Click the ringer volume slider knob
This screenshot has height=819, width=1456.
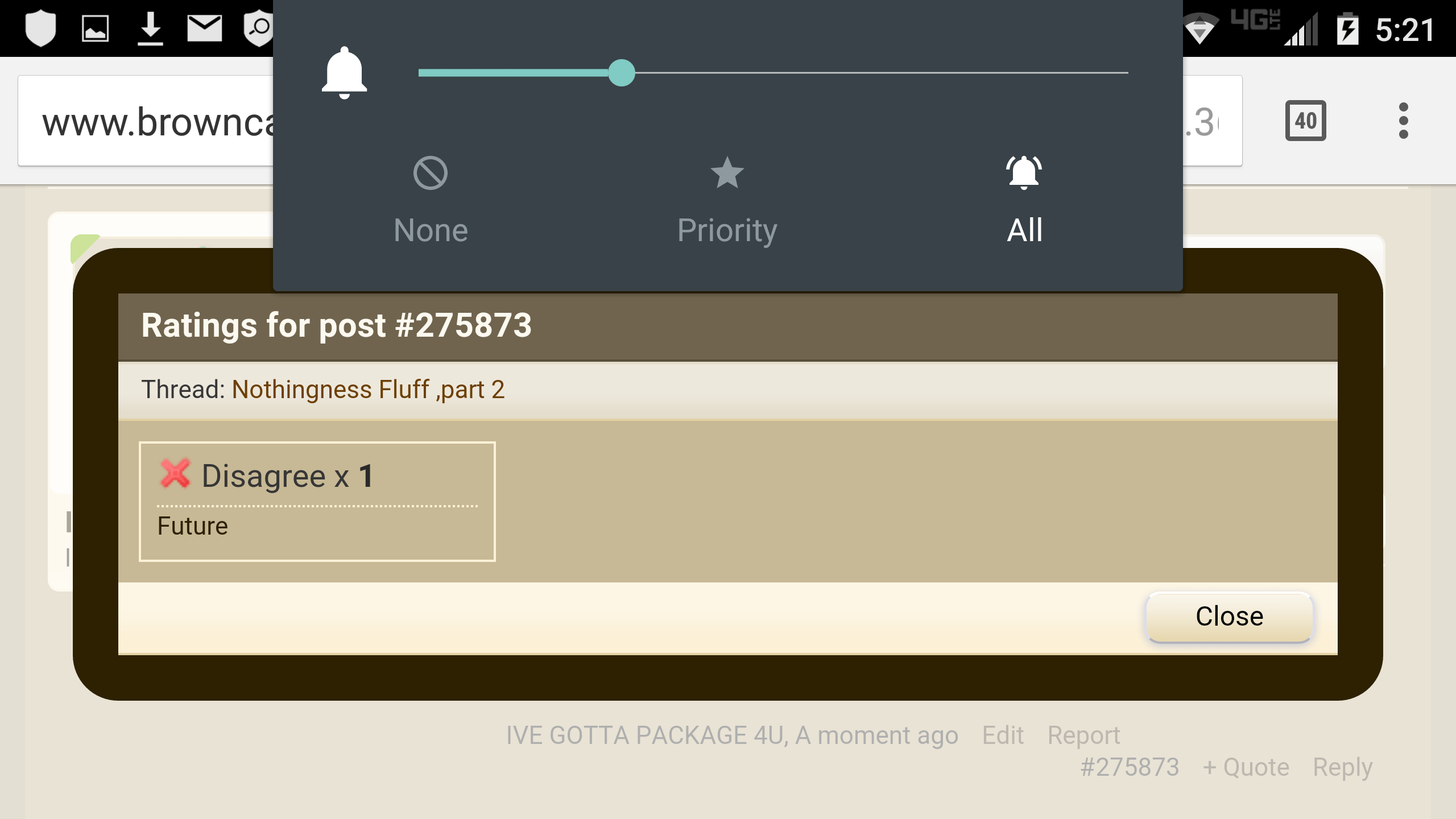[x=621, y=73]
